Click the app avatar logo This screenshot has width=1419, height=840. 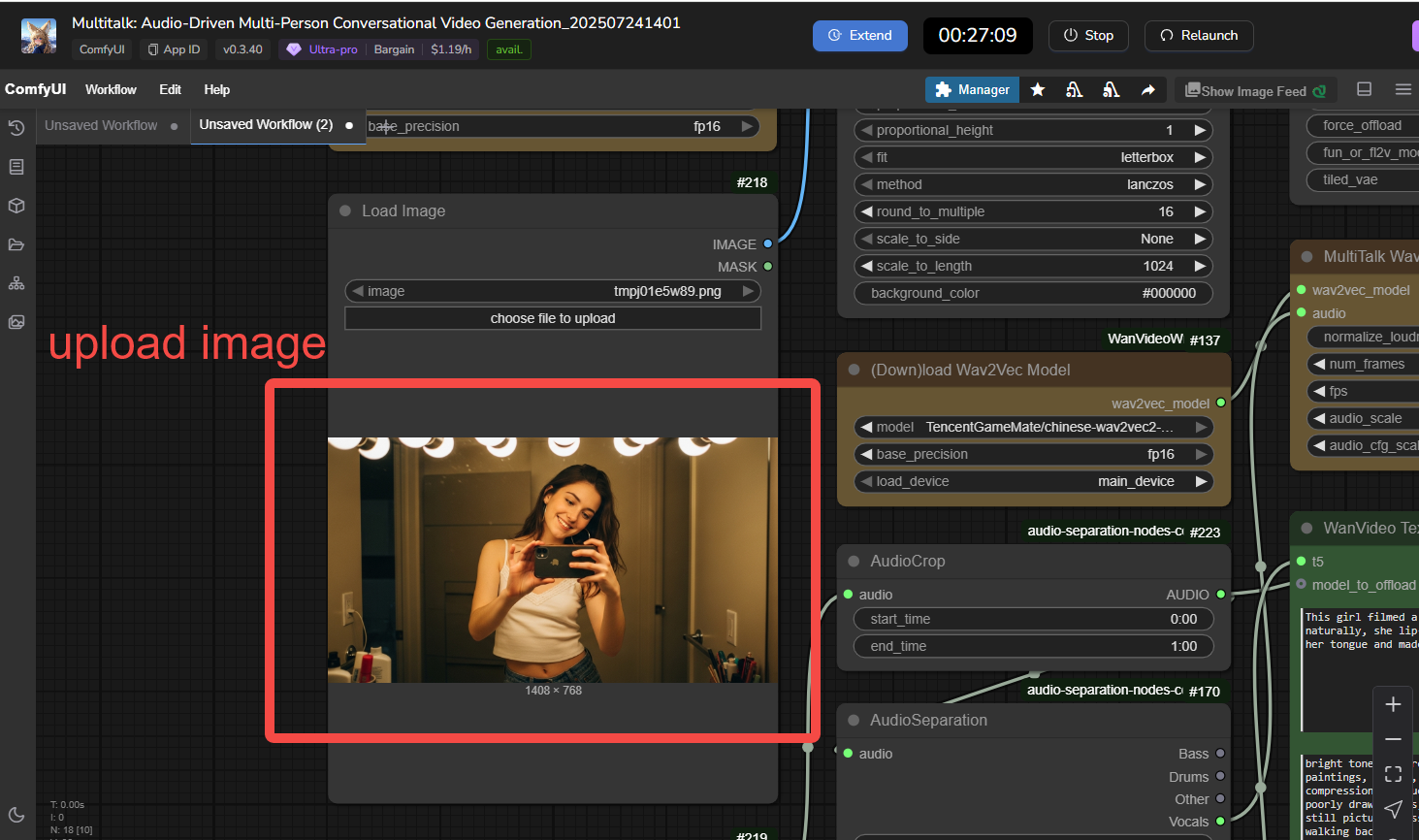point(39,36)
